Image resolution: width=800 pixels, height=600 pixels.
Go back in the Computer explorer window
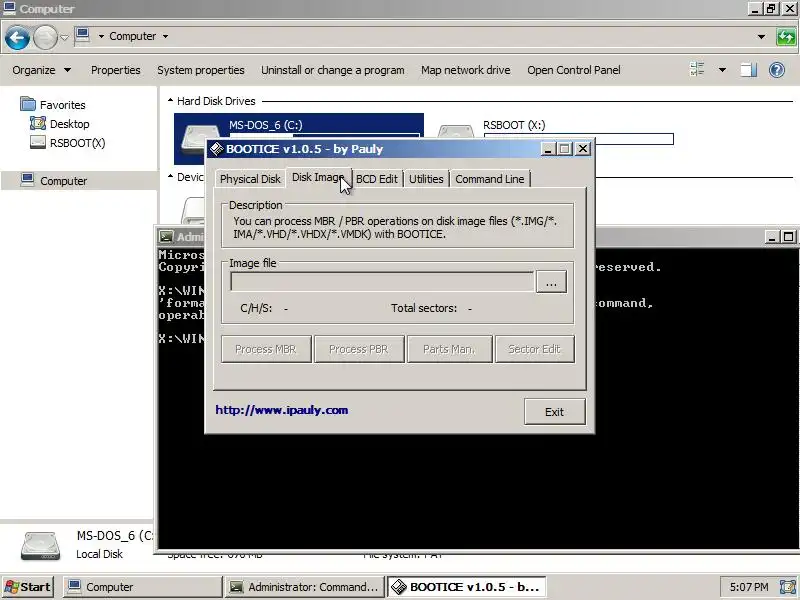click(x=17, y=38)
